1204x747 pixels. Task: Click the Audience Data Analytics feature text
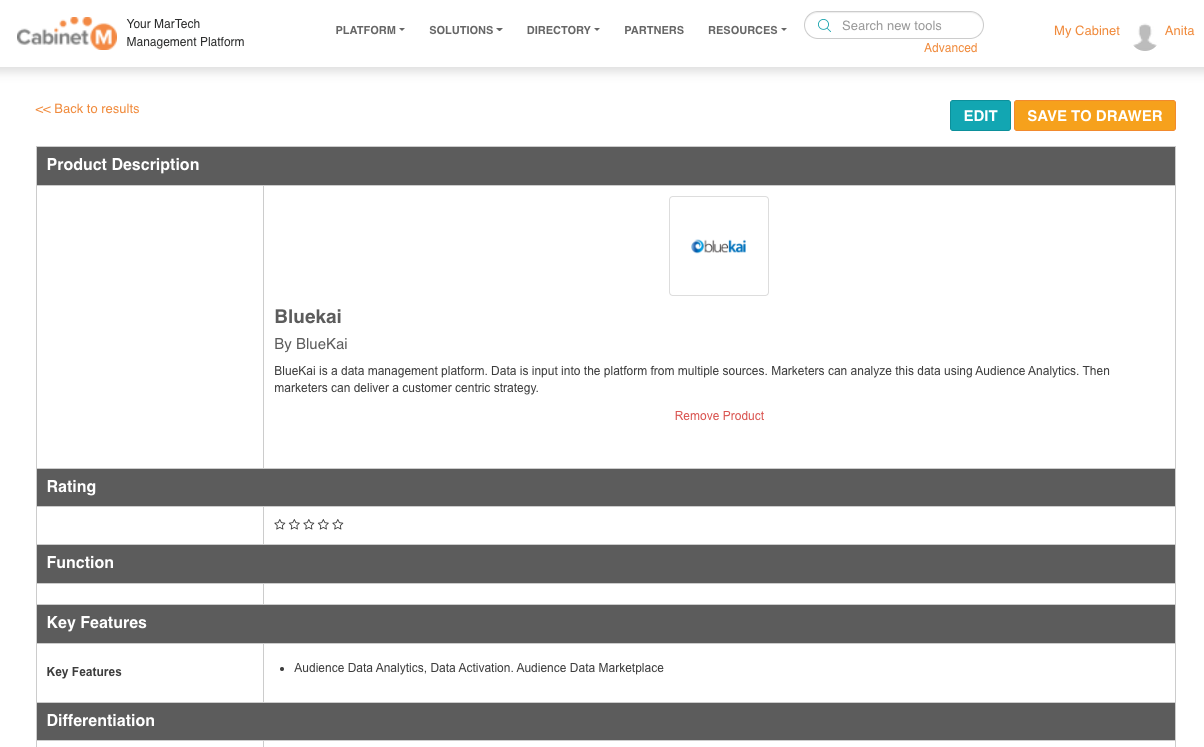[479, 668]
